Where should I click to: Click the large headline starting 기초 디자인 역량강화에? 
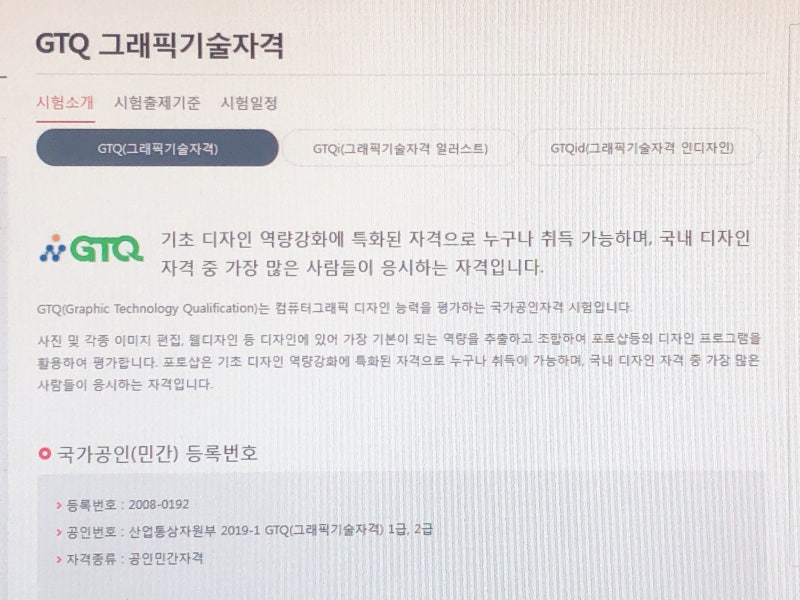pos(456,253)
